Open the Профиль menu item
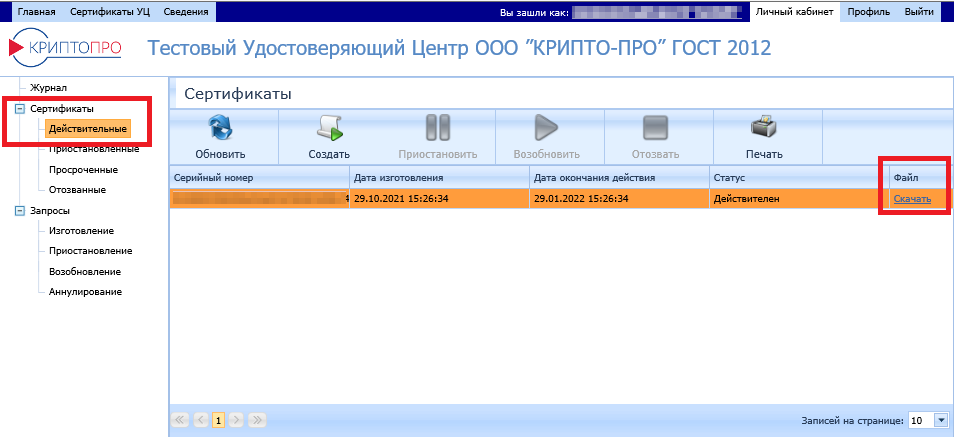The width and height of the screenshot is (954, 437). 868,12
